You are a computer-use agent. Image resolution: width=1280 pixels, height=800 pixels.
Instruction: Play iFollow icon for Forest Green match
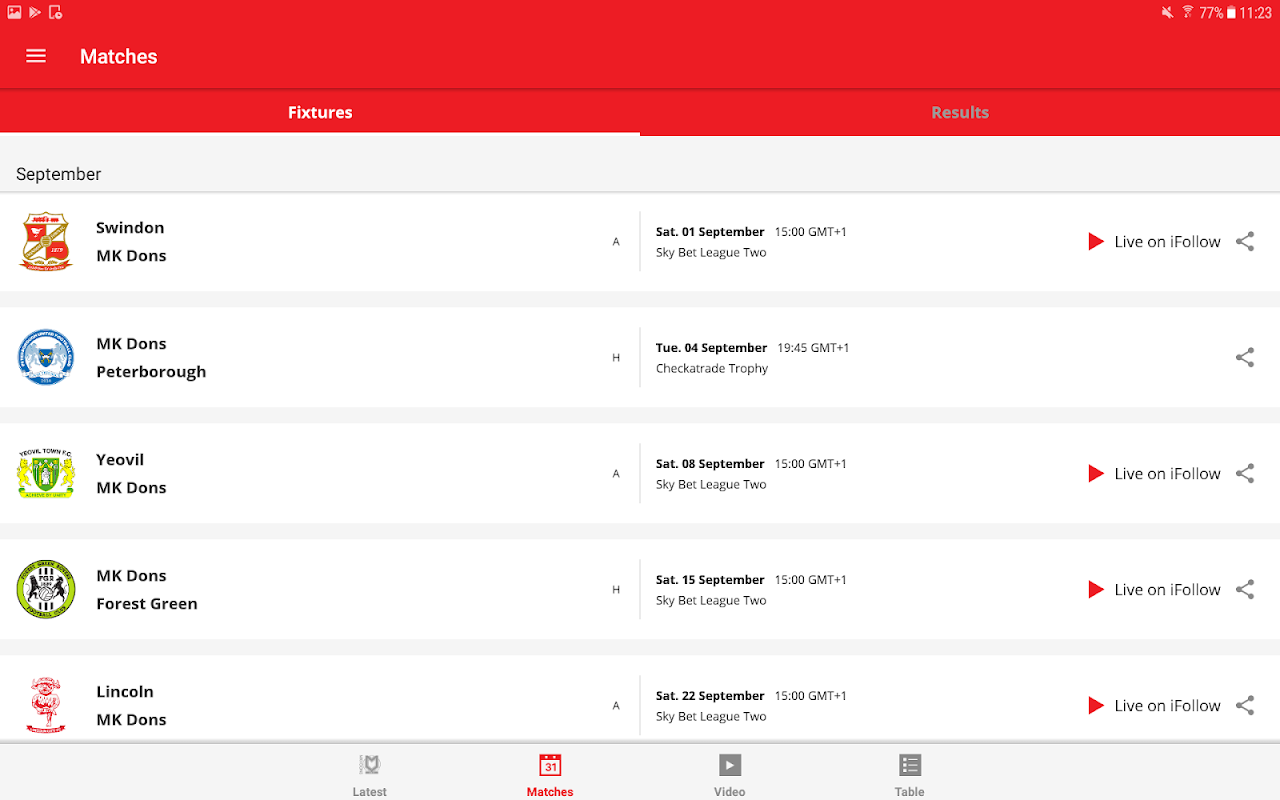[x=1096, y=589]
